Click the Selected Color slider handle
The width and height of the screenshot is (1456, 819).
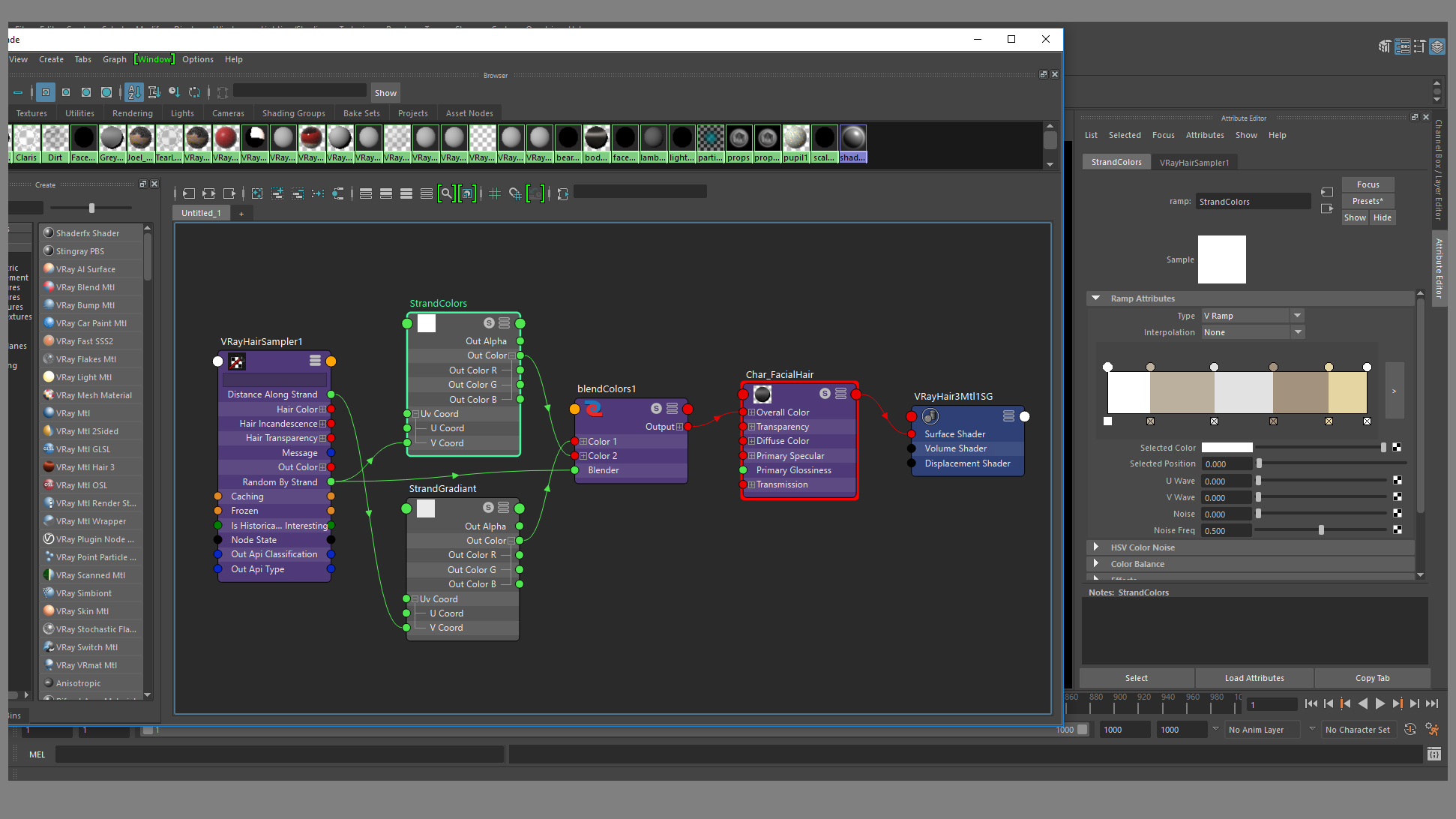1383,448
